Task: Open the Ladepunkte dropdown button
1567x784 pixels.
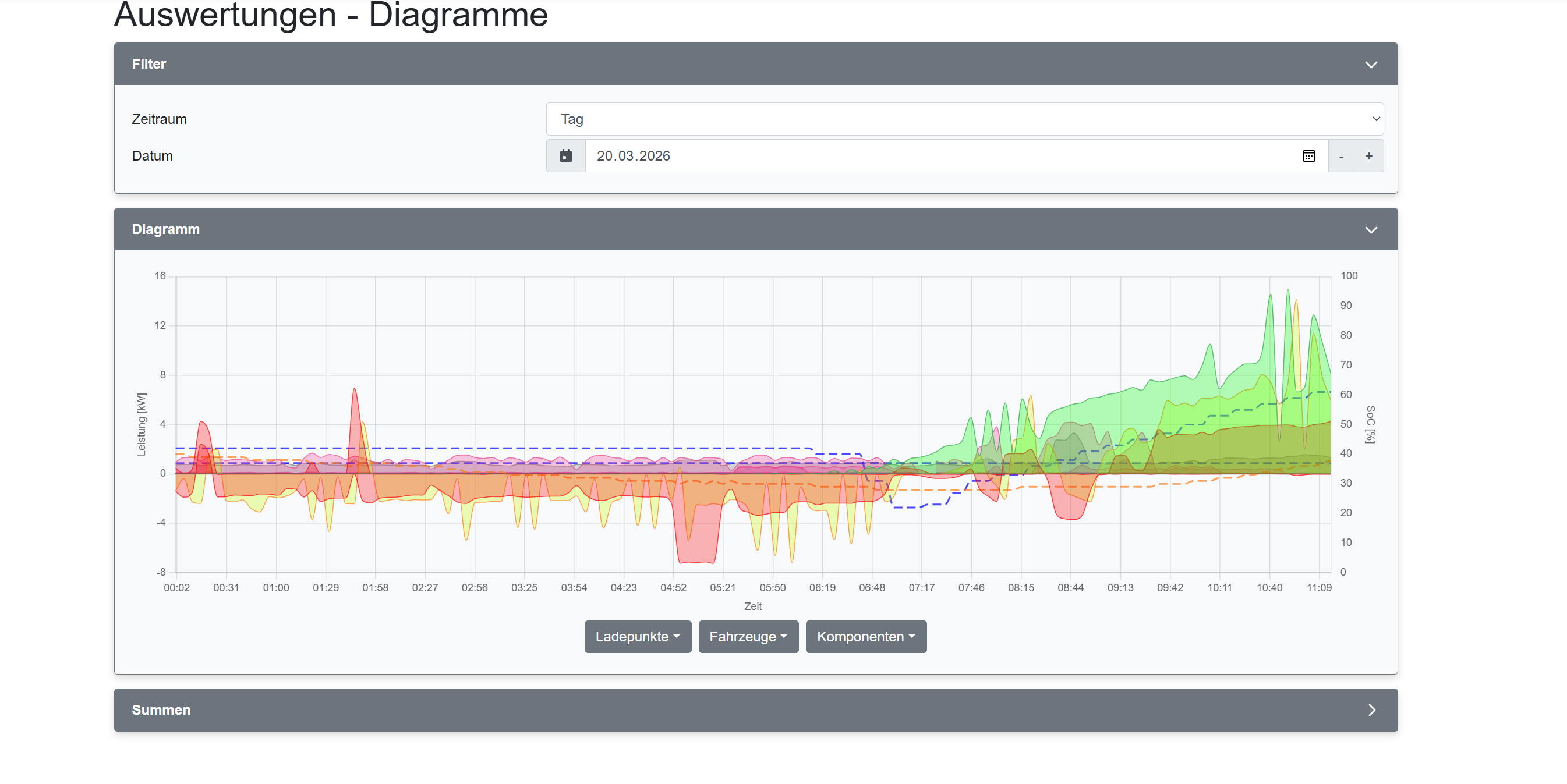Action: point(637,636)
